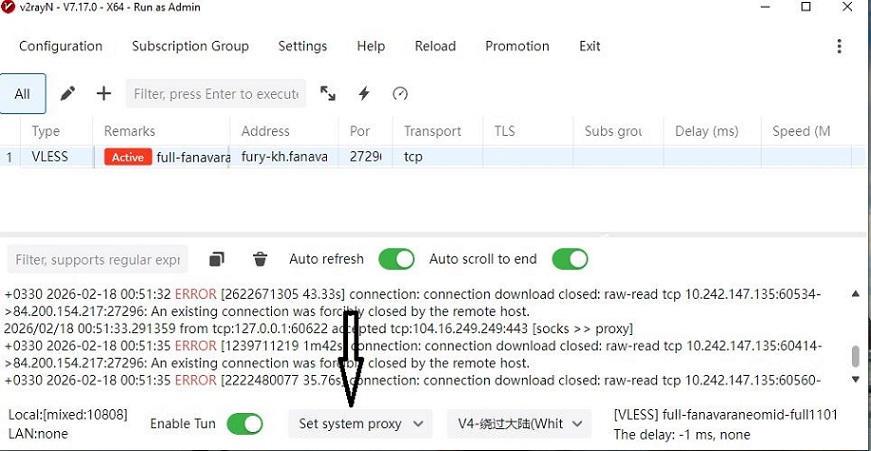Open the Settings menu
The height and width of the screenshot is (451, 871).
(302, 47)
